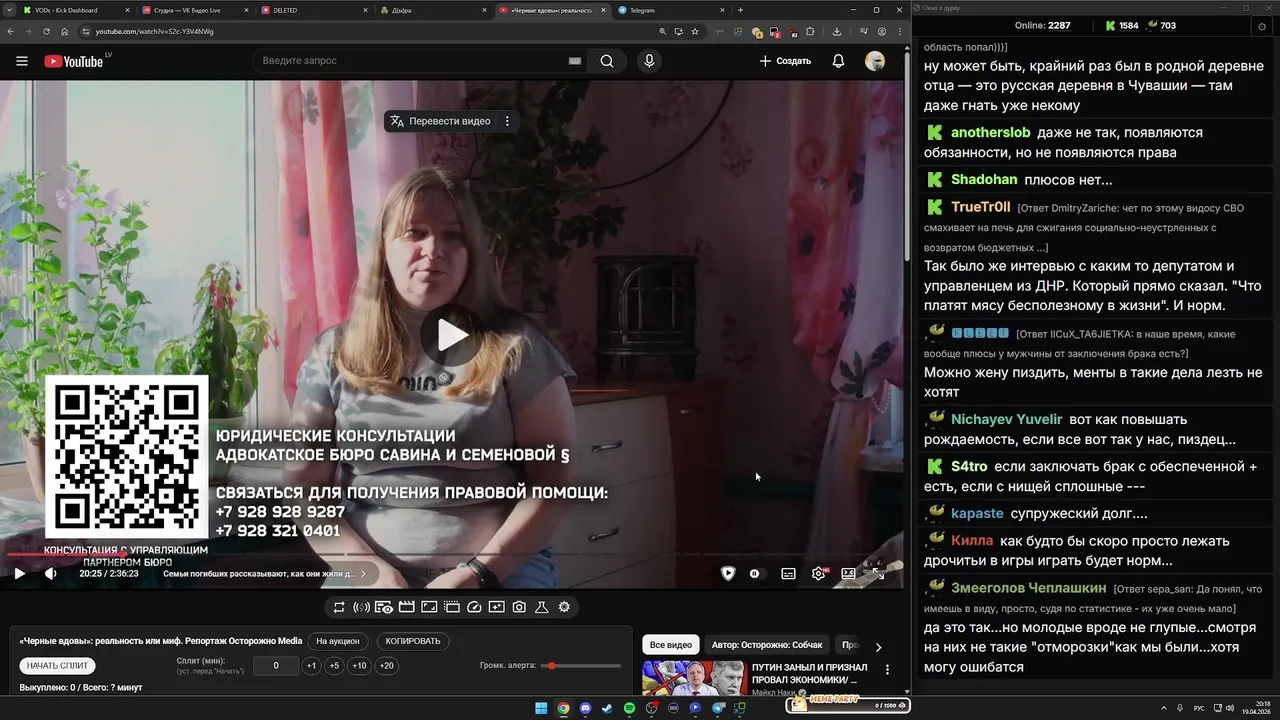Open three-dot menu for 'ПУТИН ЗАНЫЛ' video
This screenshot has width=1280, height=720.
(x=887, y=669)
